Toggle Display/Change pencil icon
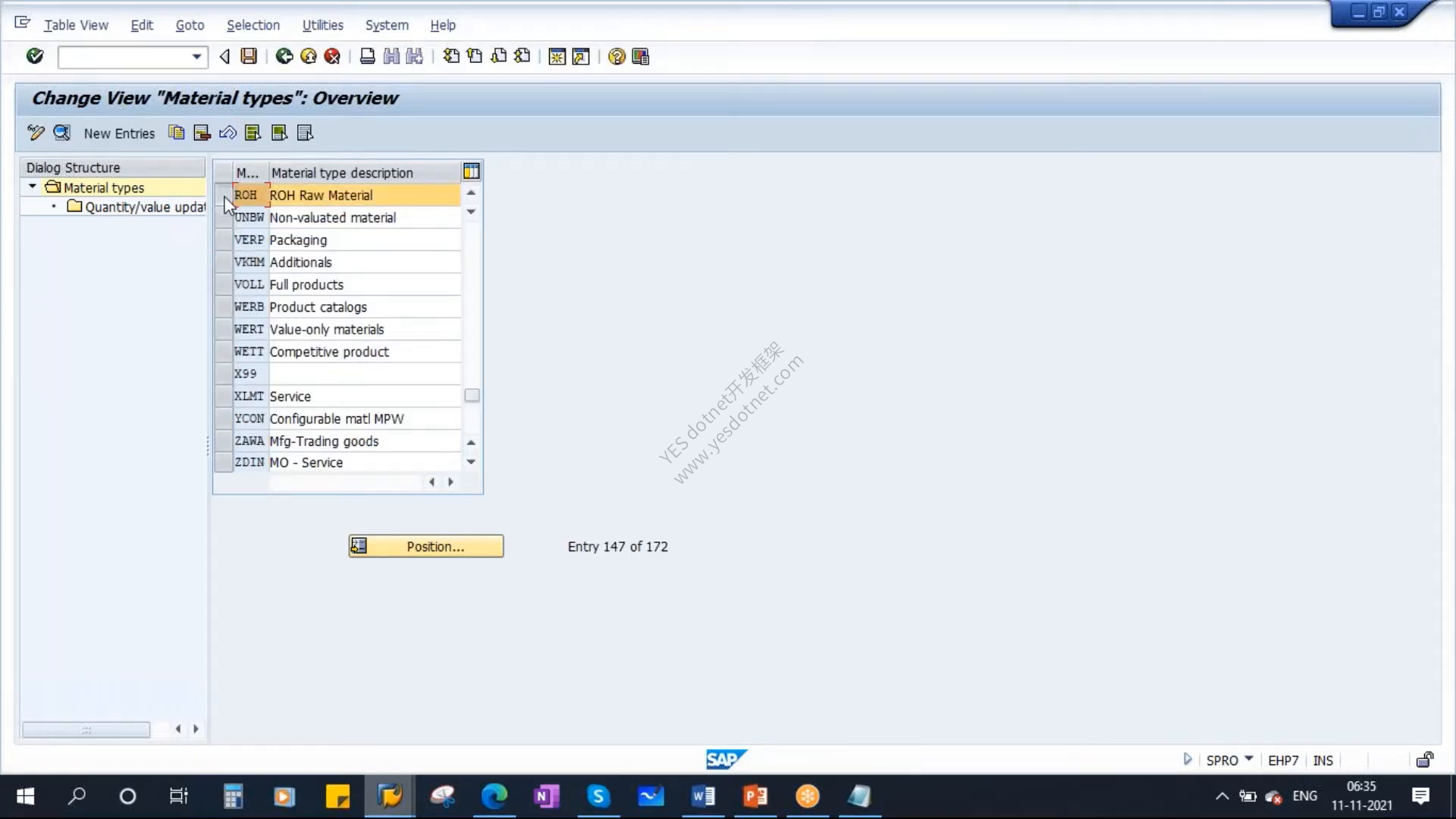Screen dimensions: 1456x819 36,133
